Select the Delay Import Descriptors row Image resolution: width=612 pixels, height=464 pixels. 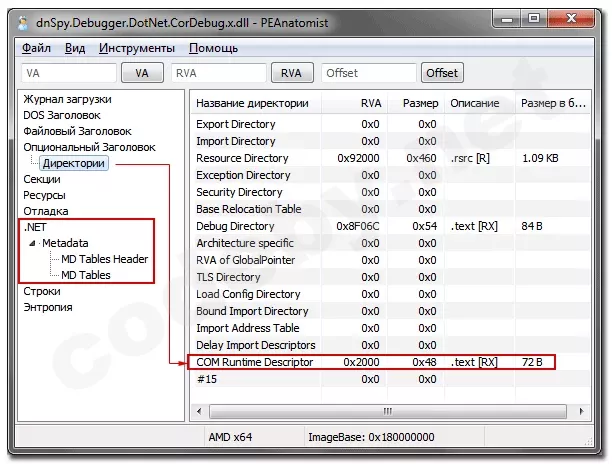(390, 345)
